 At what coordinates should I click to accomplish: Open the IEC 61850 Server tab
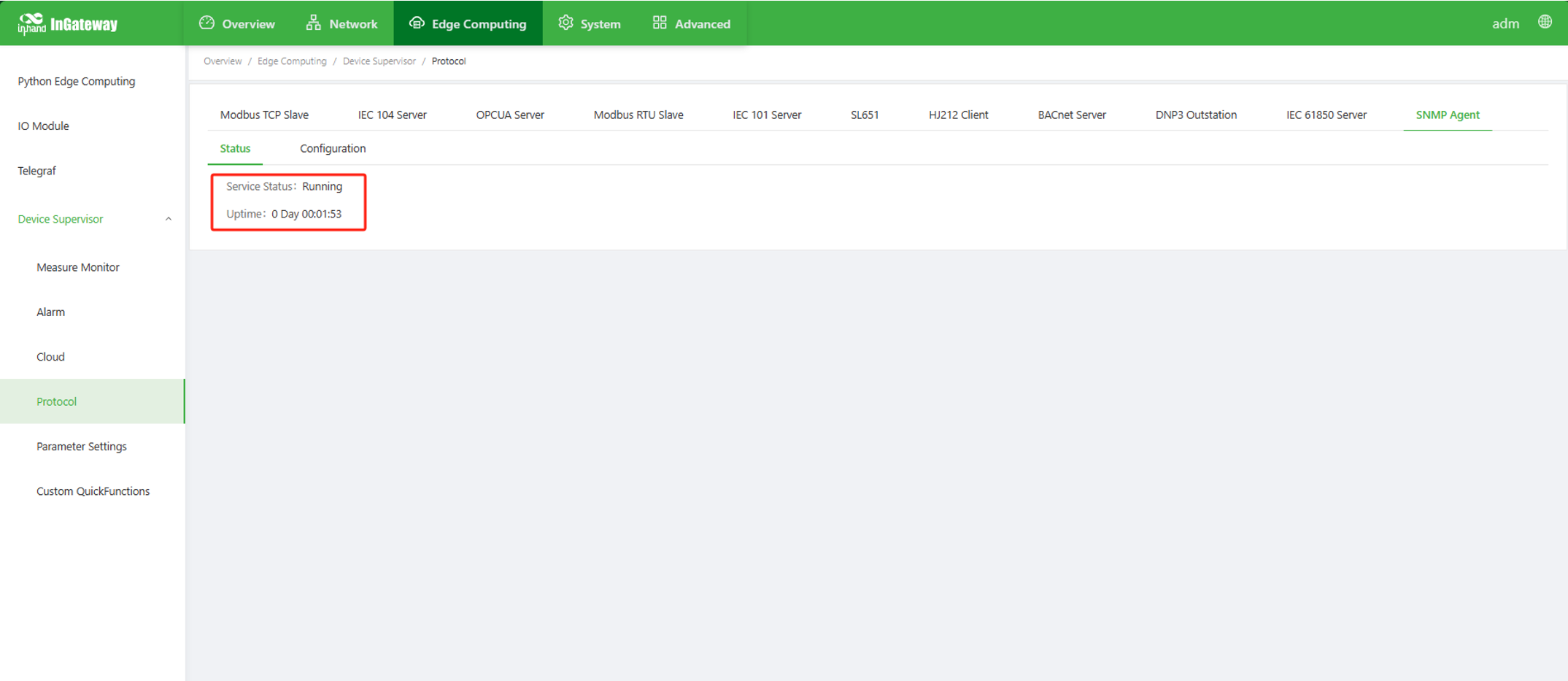(x=1326, y=115)
